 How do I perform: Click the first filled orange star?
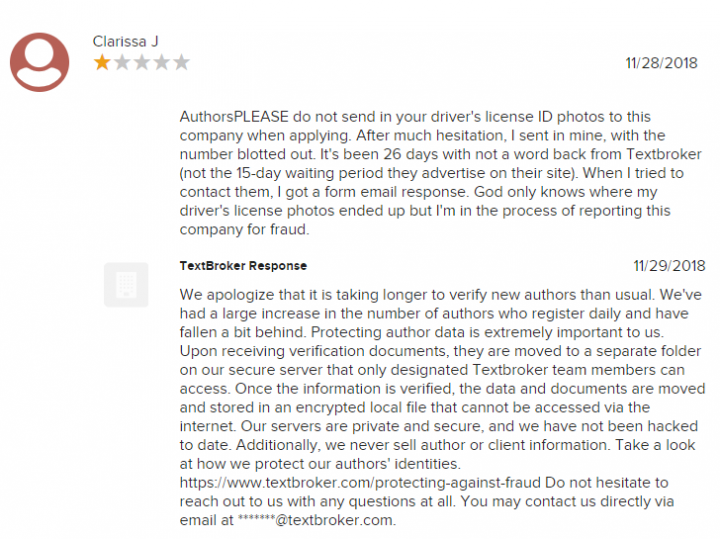[x=102, y=63]
